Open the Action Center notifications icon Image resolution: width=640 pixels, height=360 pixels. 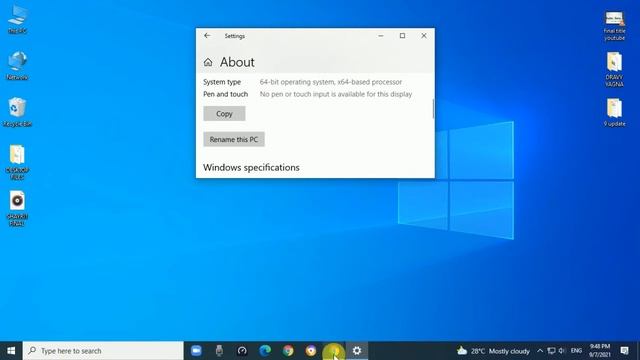coord(624,351)
